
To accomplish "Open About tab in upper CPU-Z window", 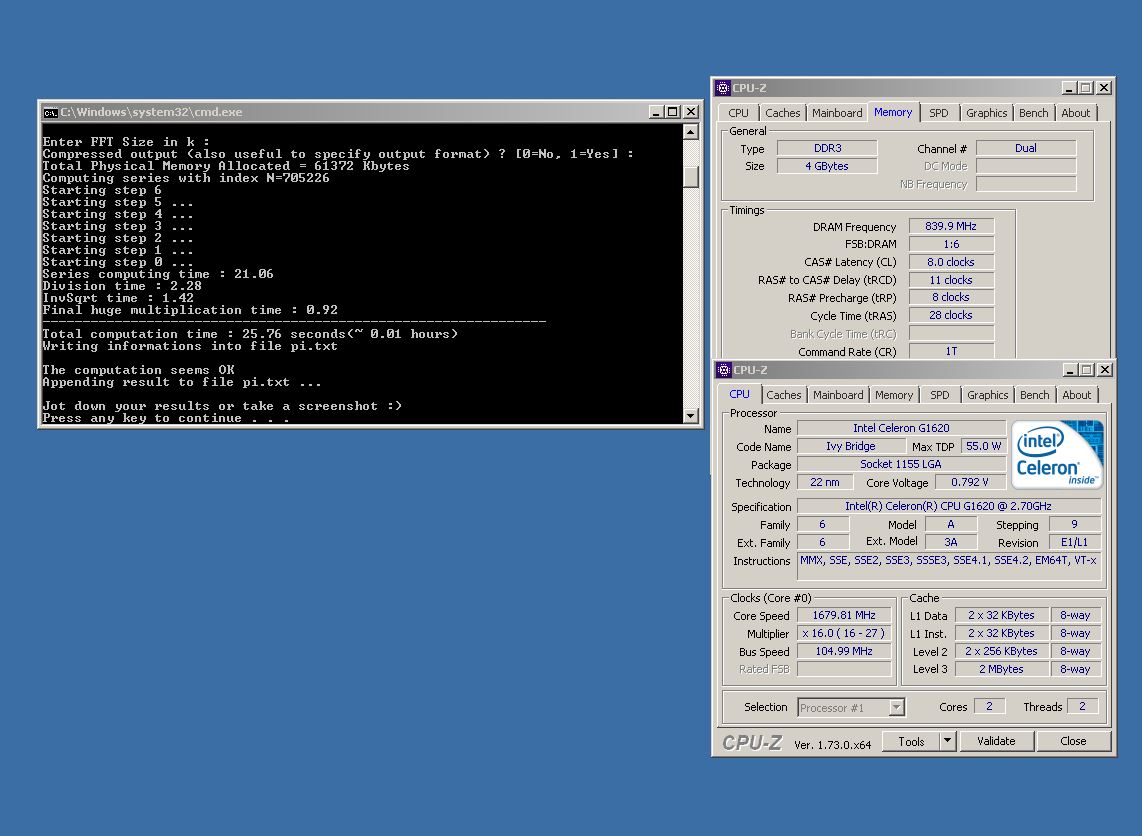I will (1076, 113).
